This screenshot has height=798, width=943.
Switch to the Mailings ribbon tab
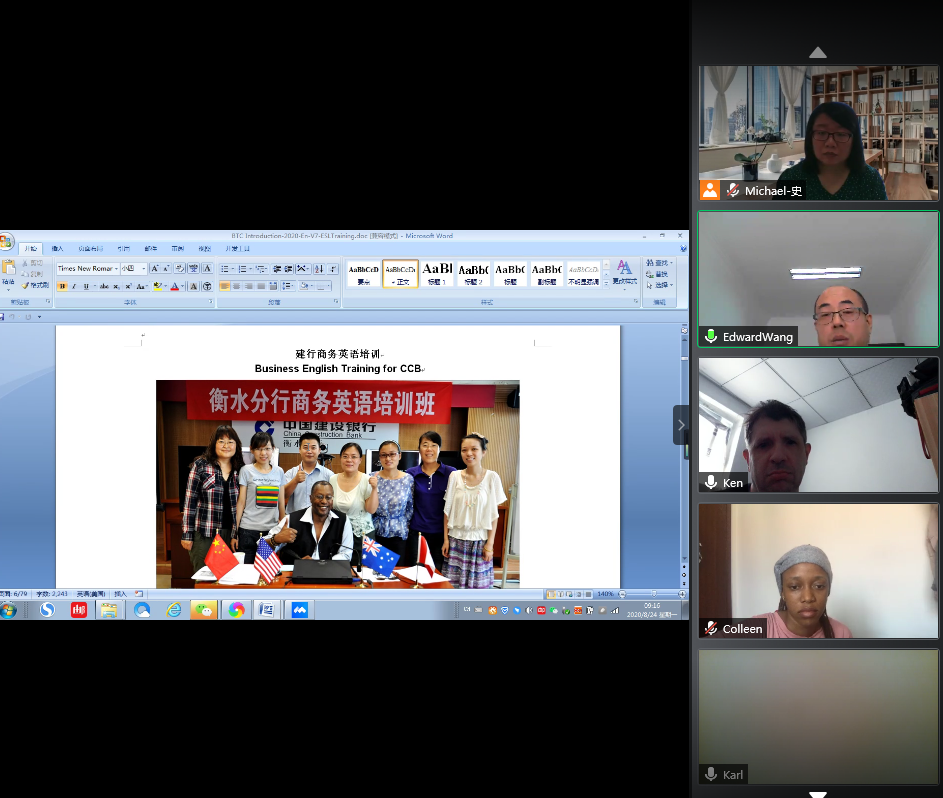pyautogui.click(x=150, y=248)
